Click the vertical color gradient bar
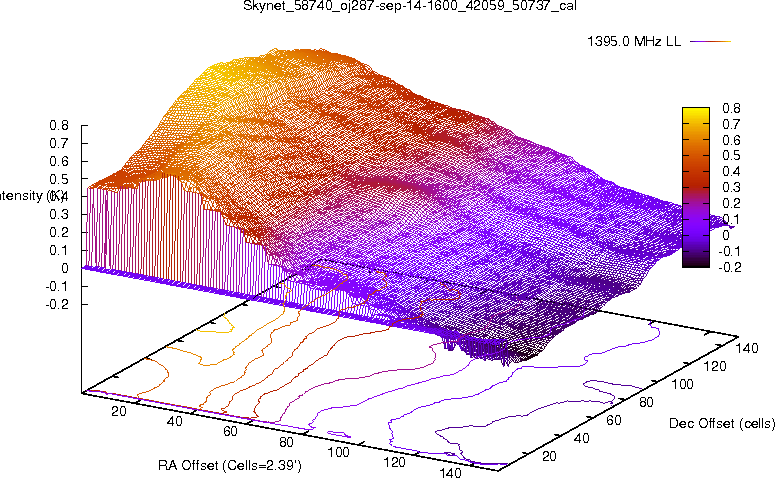This screenshot has height=478, width=775. coord(696,187)
